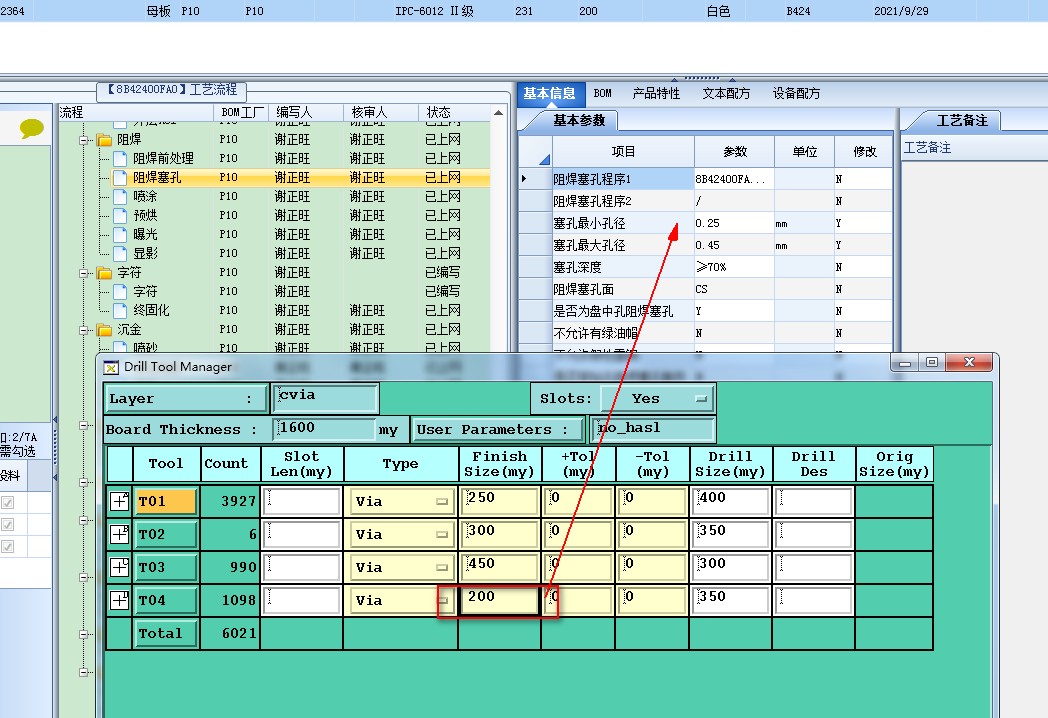
Task: Click the 塞孔深度 parameter row
Action: pos(705,267)
